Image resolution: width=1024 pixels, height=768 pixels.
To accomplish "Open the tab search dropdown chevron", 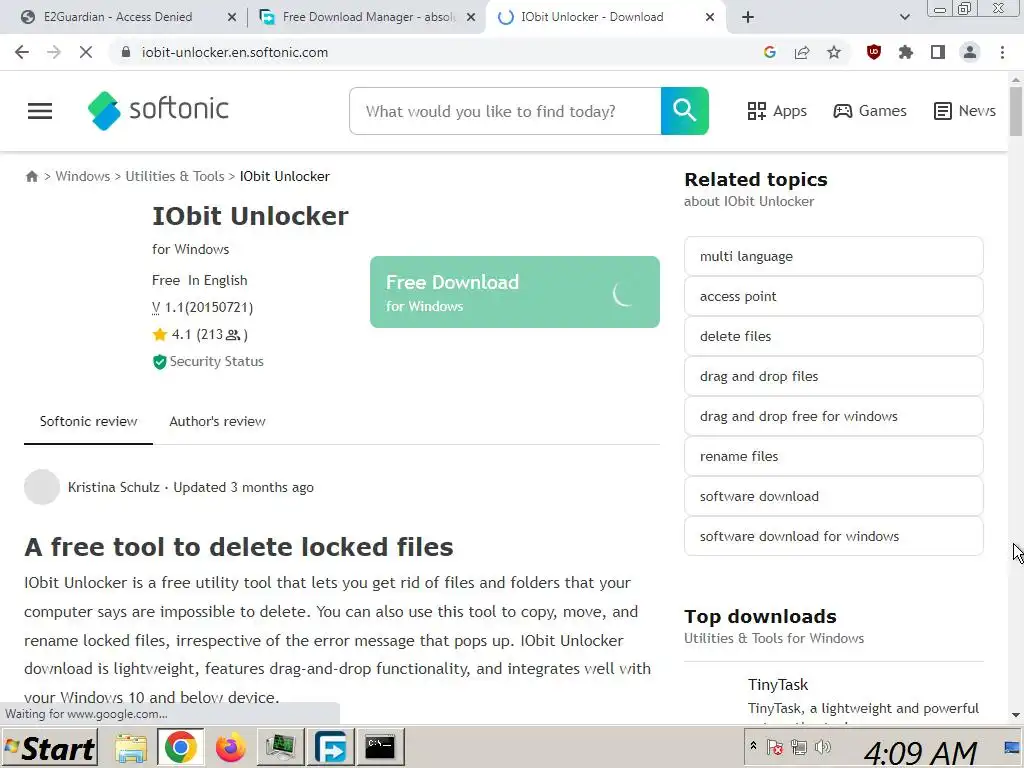I will click(904, 18).
